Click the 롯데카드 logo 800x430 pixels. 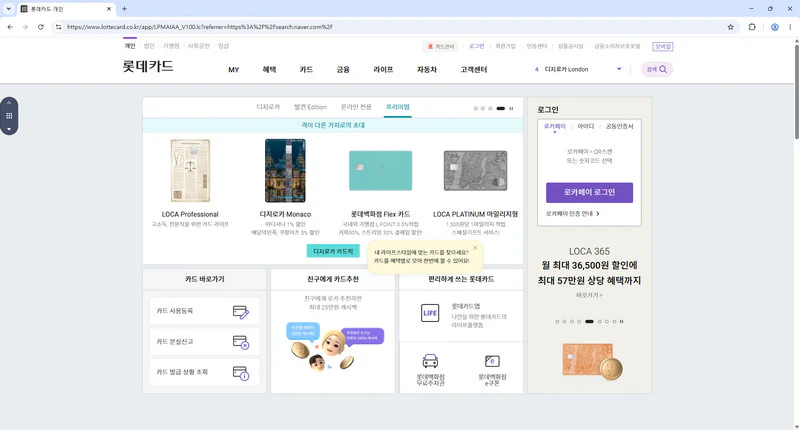click(x=148, y=66)
